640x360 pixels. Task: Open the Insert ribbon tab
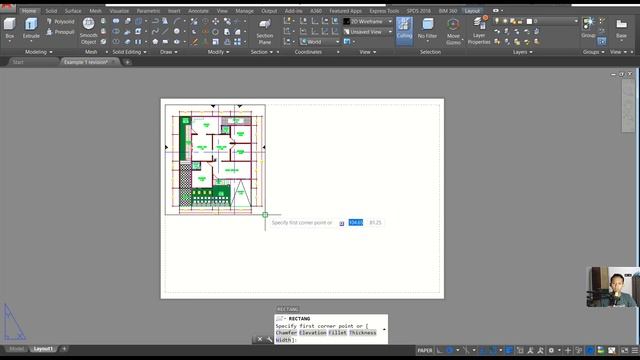174,11
